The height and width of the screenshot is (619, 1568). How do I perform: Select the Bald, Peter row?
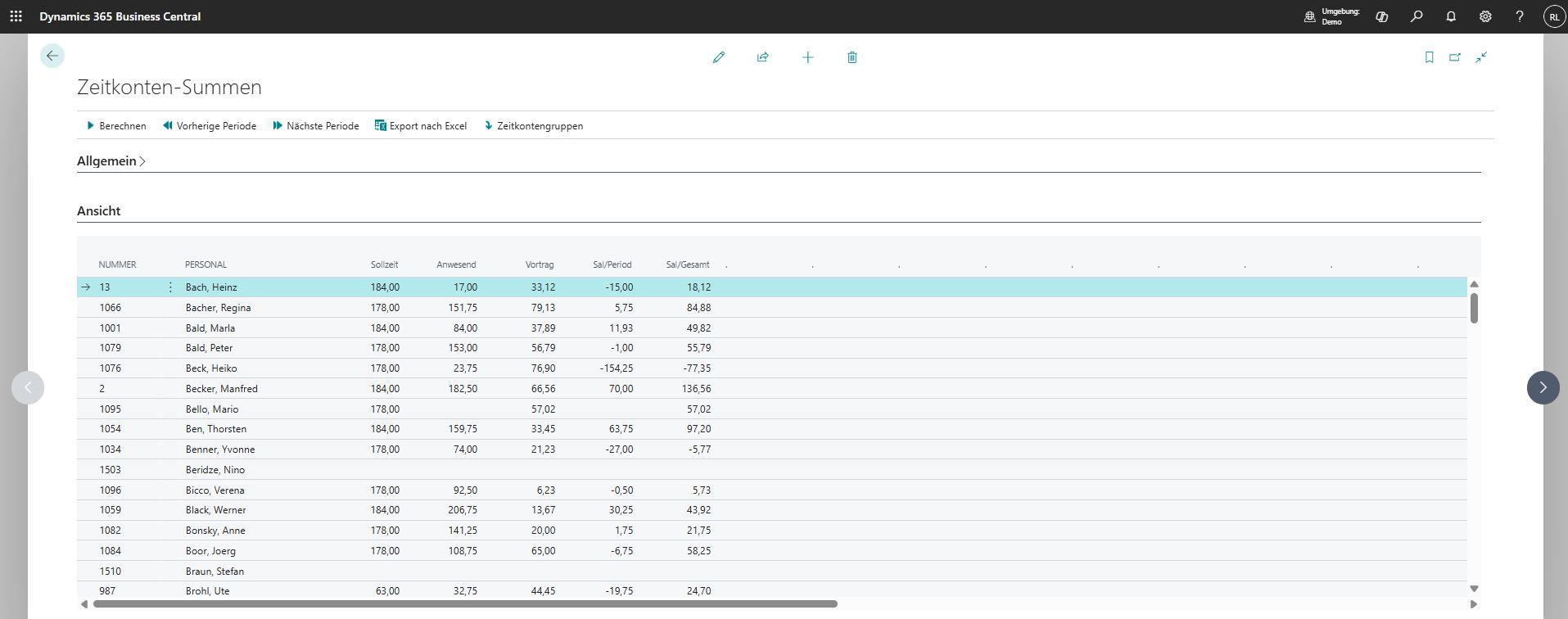pyautogui.click(x=772, y=348)
